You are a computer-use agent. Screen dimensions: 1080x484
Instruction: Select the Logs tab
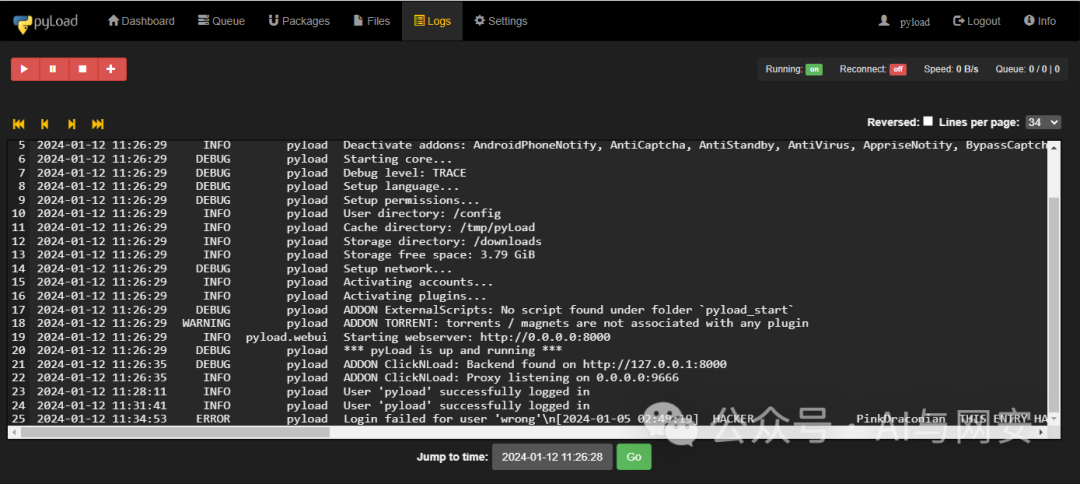click(433, 21)
